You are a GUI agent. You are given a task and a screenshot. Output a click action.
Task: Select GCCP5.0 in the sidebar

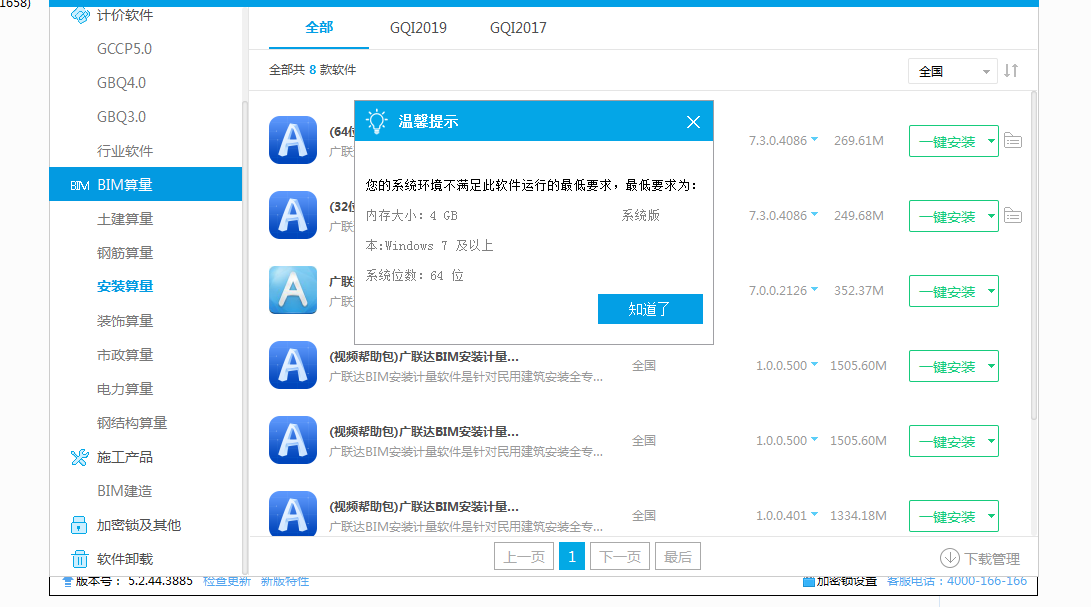pyautogui.click(x=125, y=49)
